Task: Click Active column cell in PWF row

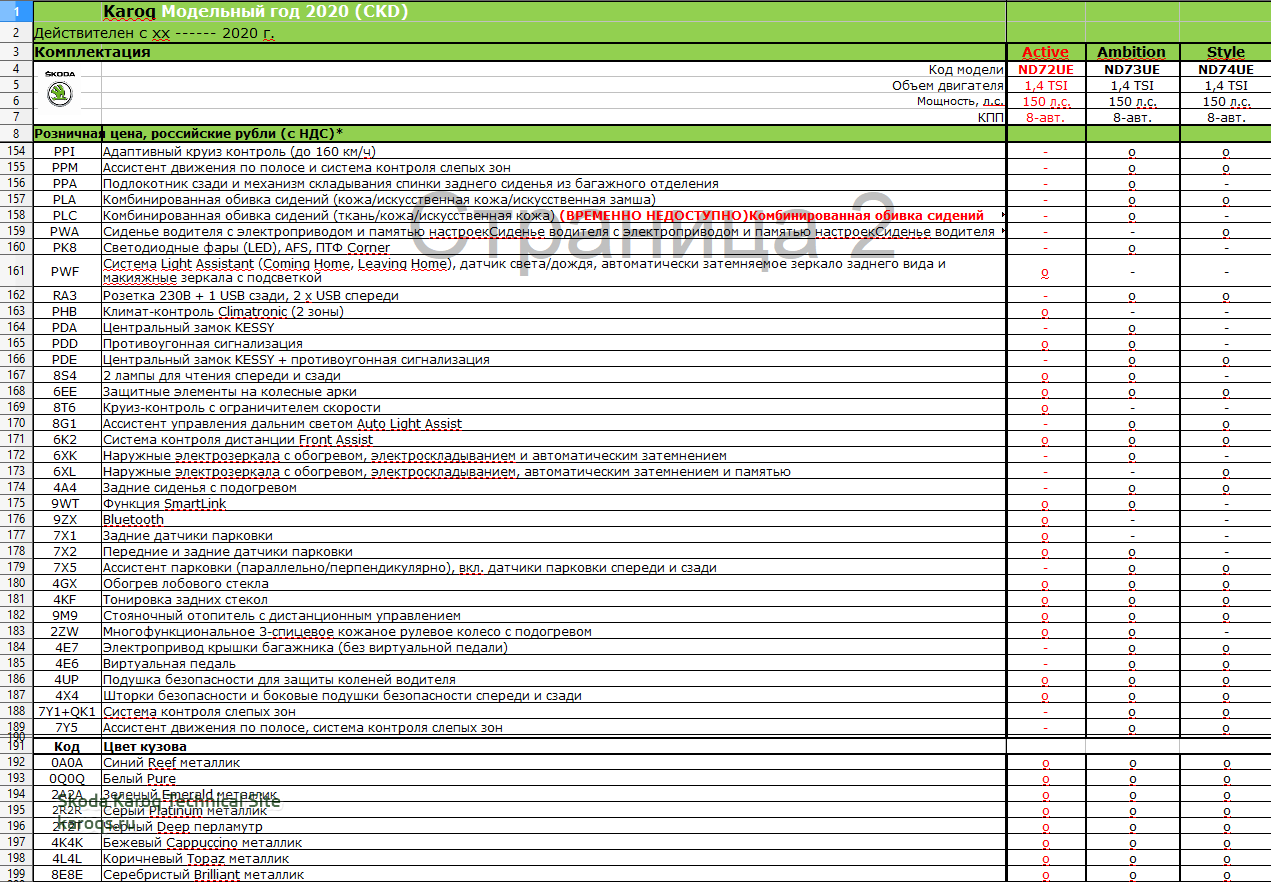Action: [x=1045, y=271]
